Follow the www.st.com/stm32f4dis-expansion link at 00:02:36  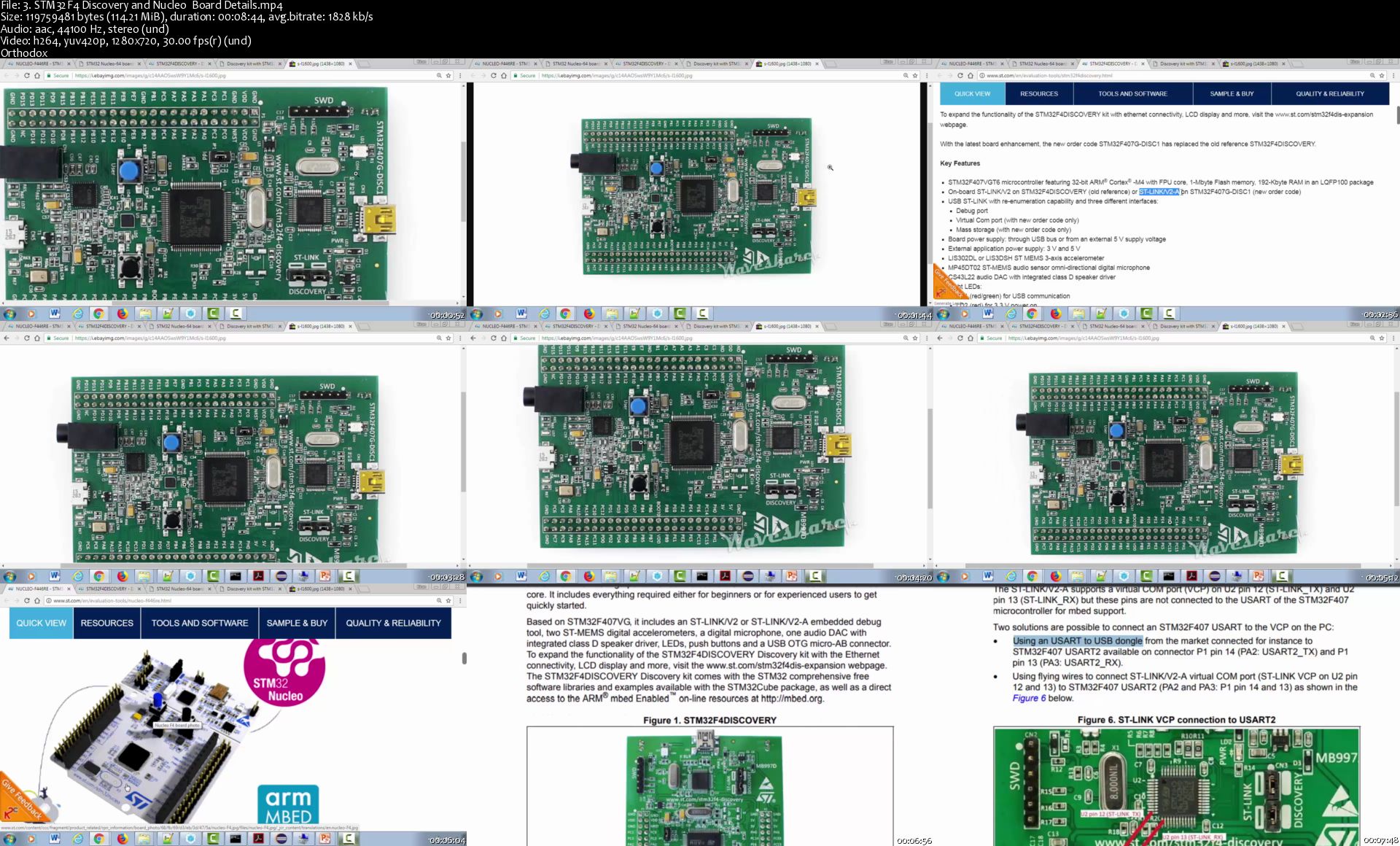[1323, 115]
